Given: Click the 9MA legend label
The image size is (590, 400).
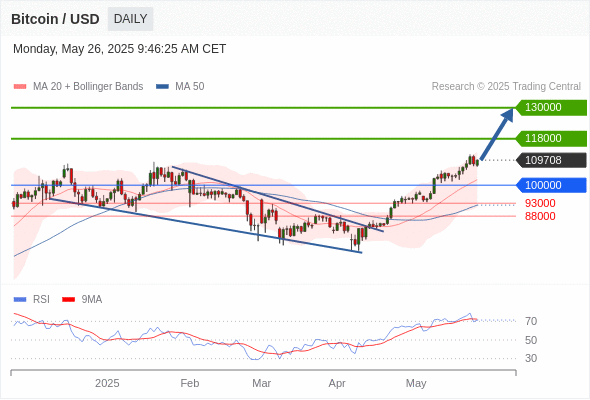Looking at the screenshot, I should (92, 300).
